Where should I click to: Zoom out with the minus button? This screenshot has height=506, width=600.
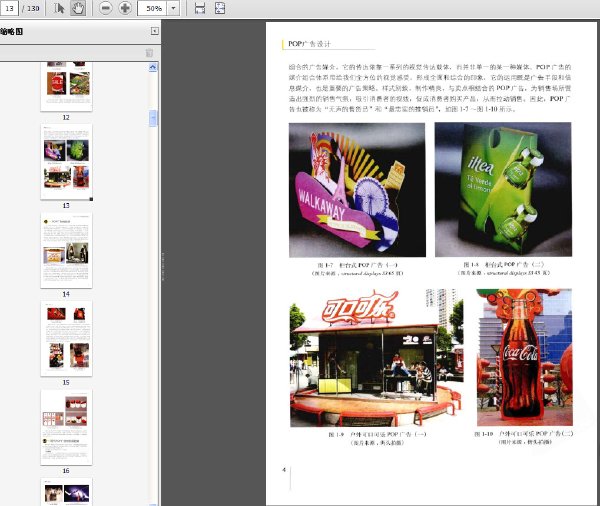coord(106,8)
